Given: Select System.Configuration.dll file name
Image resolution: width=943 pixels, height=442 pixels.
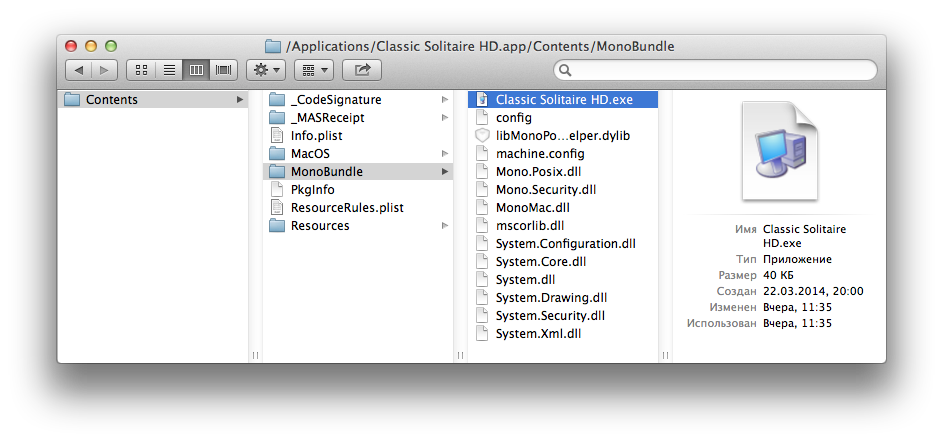Looking at the screenshot, I should (565, 244).
